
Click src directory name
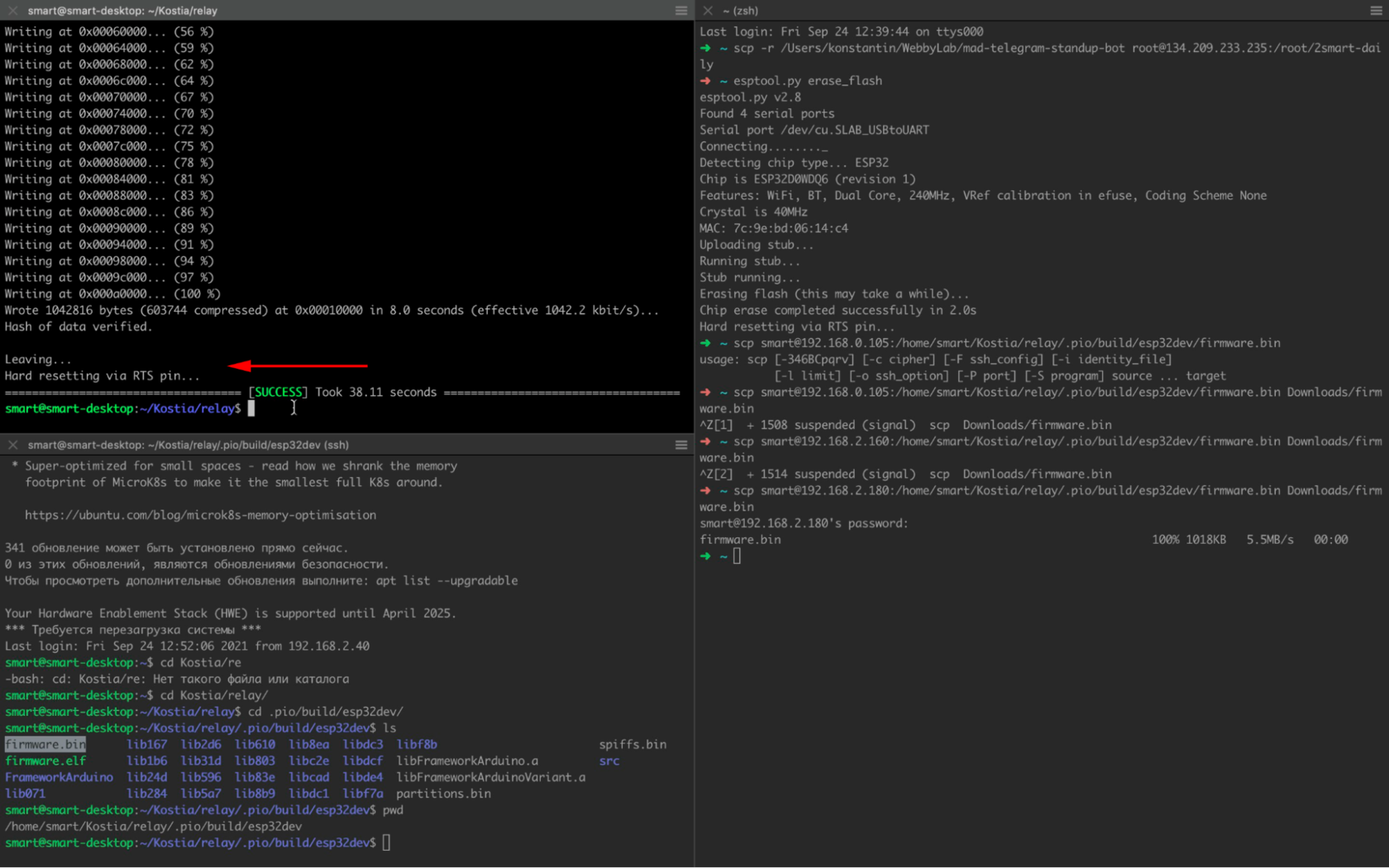[x=609, y=761]
